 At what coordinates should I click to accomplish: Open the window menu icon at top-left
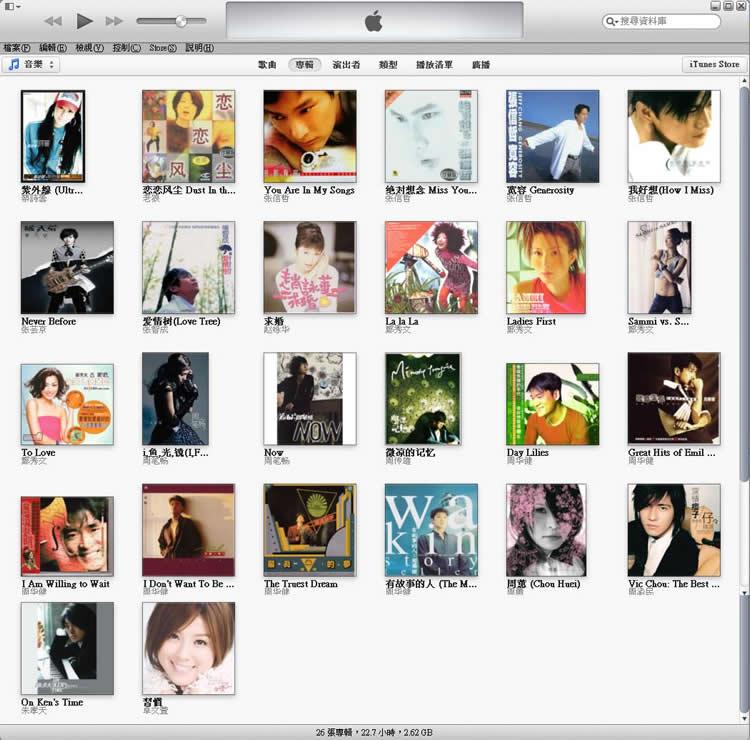(12, 6)
